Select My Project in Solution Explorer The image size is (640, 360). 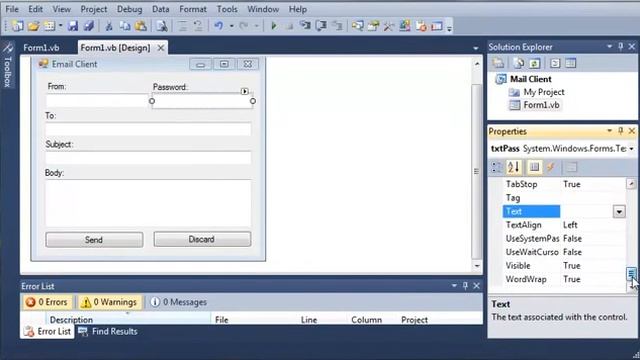tap(543, 92)
